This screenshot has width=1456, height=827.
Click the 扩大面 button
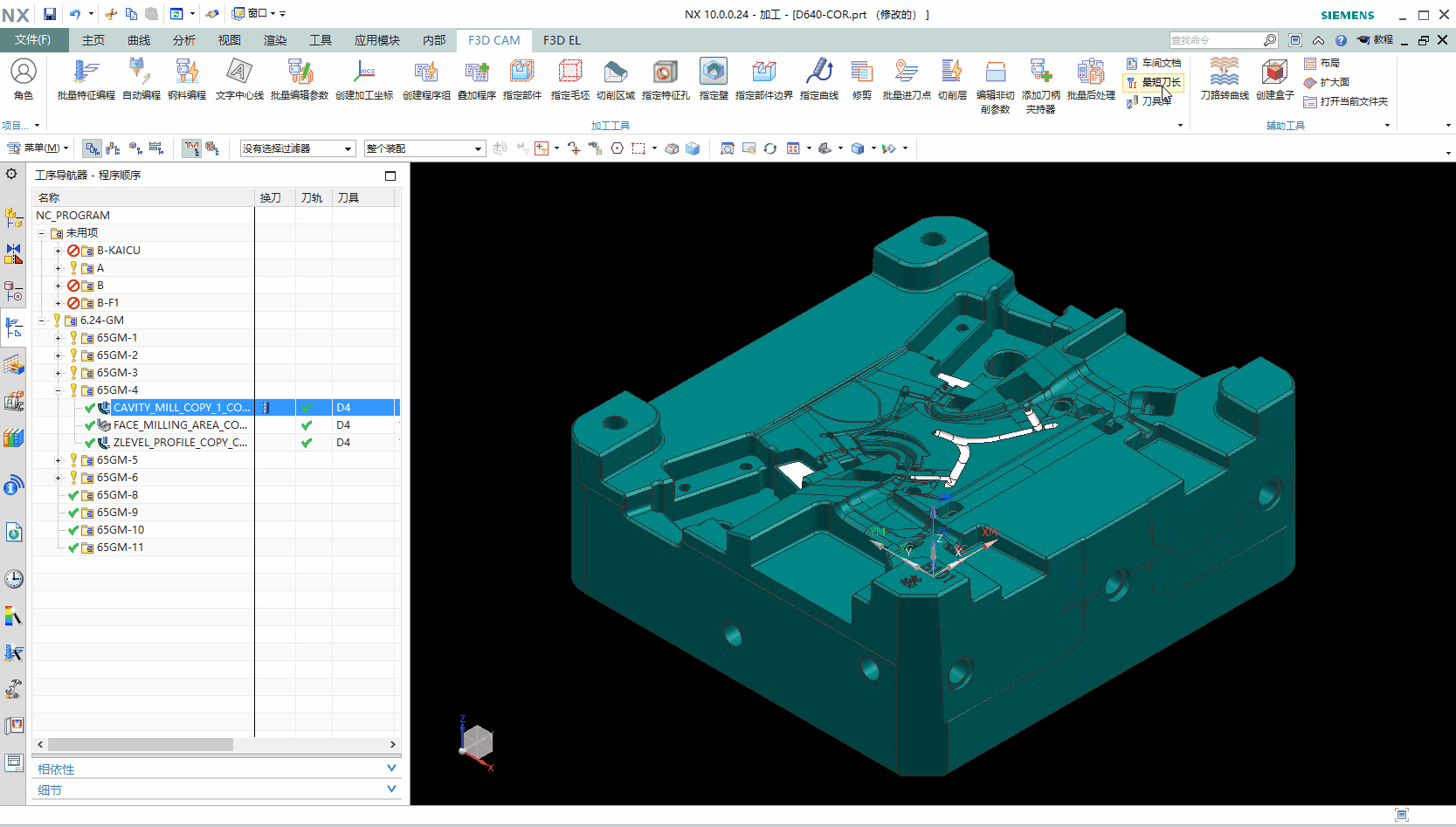pyautogui.click(x=1327, y=82)
